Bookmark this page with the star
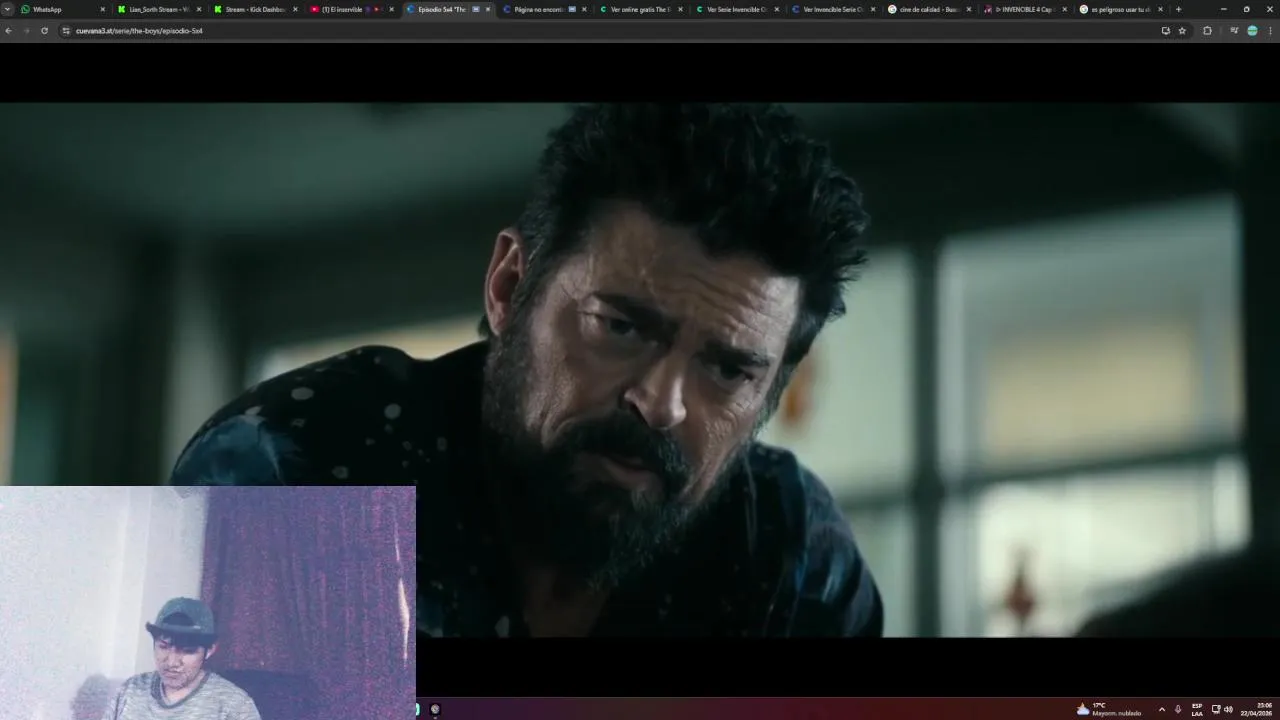The width and height of the screenshot is (1280, 720). coord(1182,31)
